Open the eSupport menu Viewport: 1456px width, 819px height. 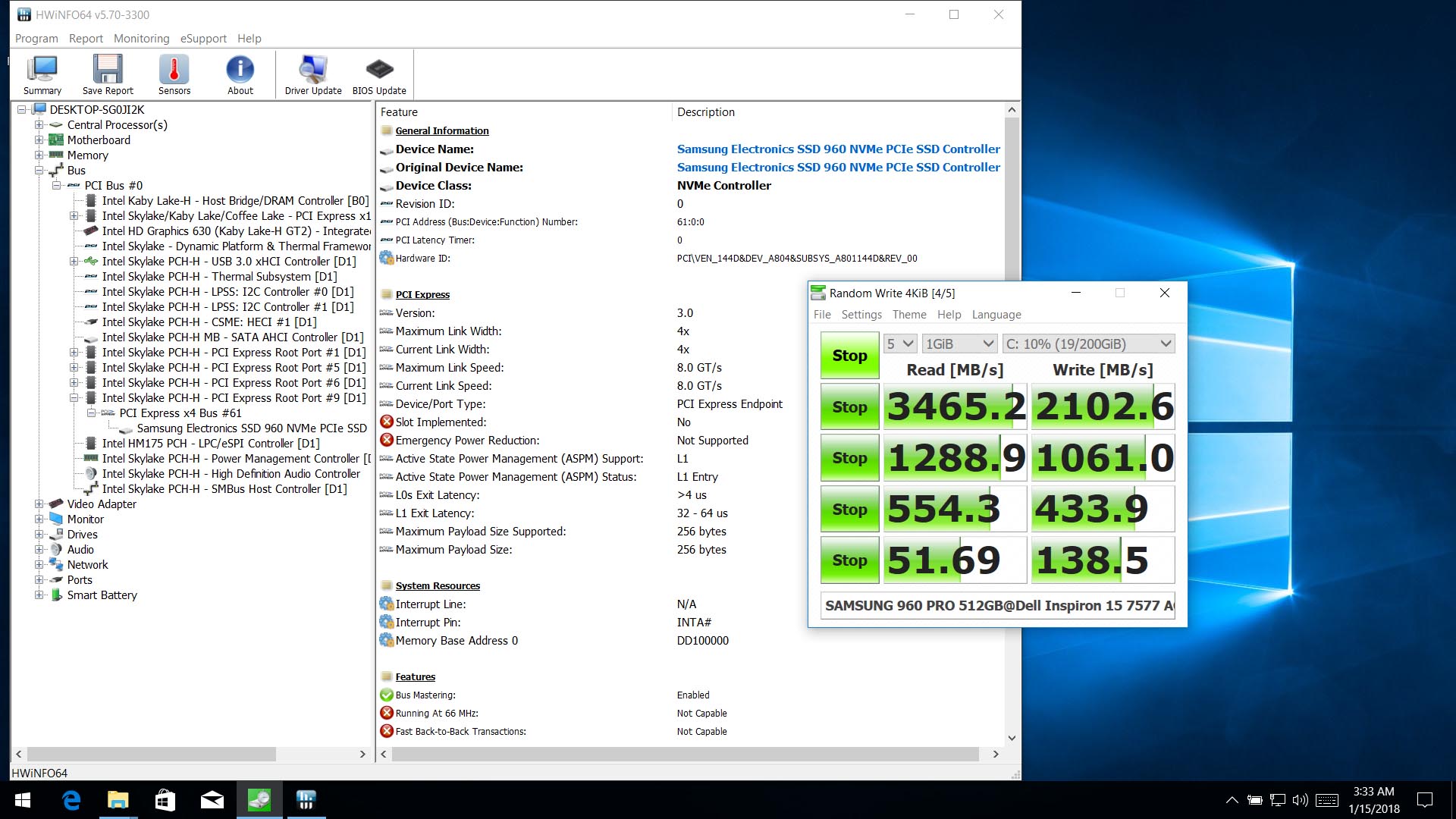203,39
